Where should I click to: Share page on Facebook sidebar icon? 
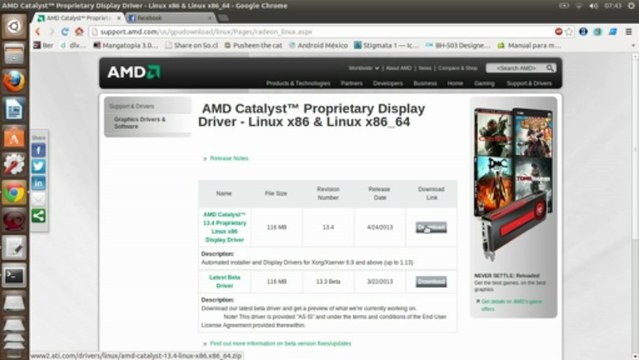39,150
